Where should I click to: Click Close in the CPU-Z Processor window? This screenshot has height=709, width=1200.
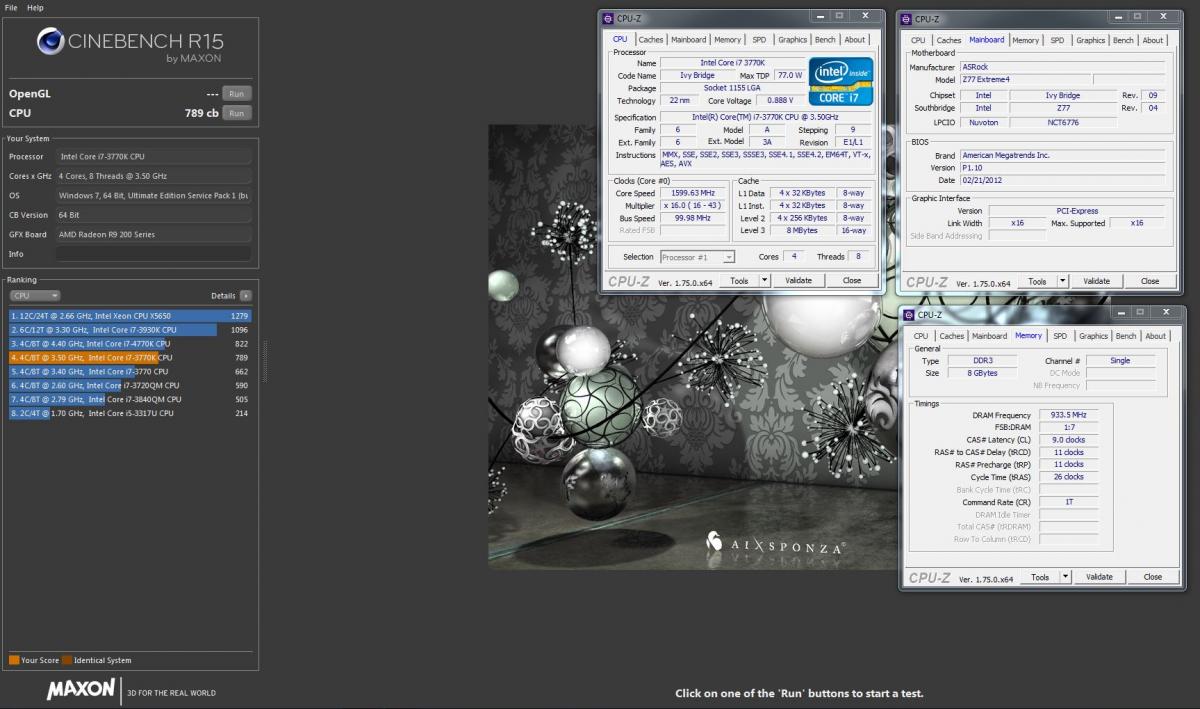[x=852, y=281]
